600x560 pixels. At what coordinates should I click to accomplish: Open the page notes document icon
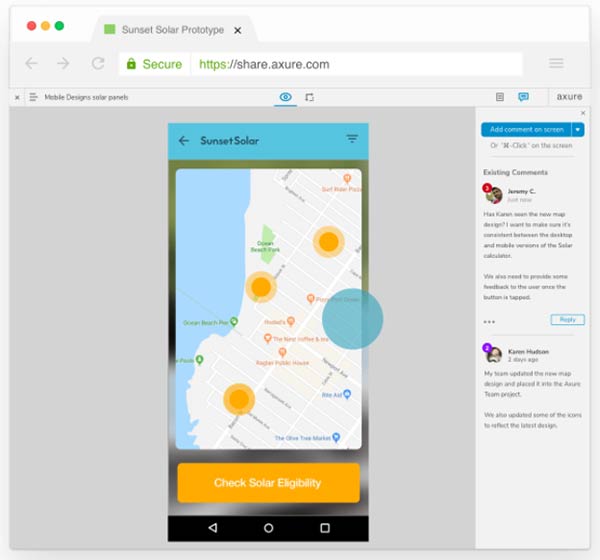click(500, 97)
